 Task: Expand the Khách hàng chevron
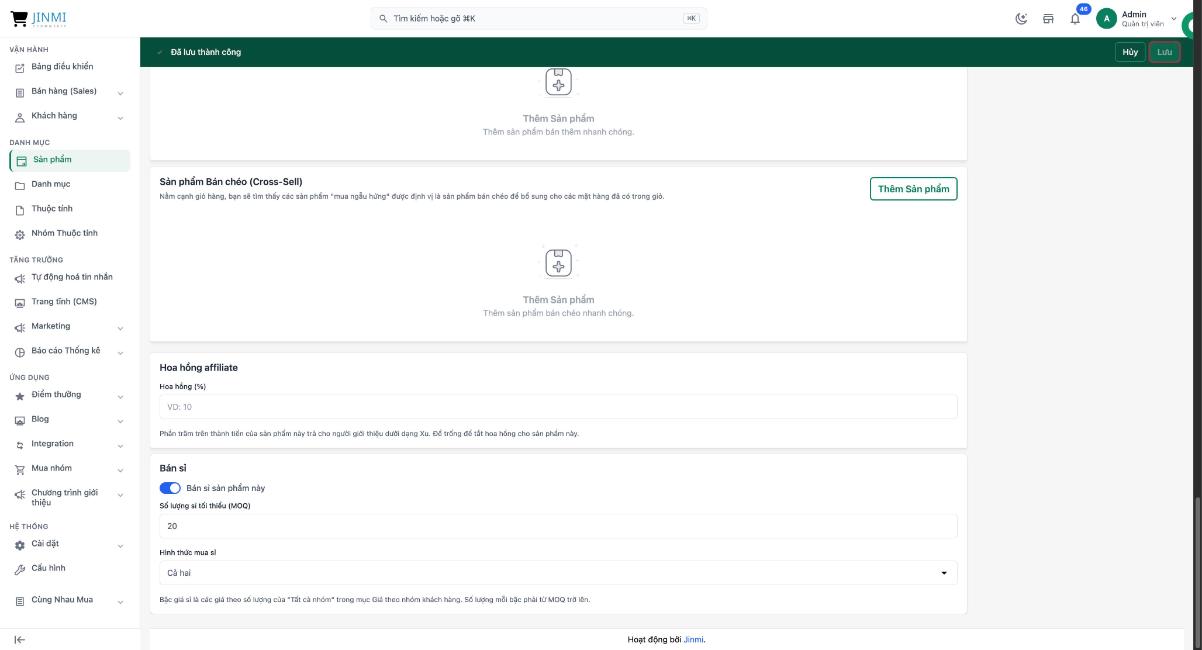click(x=120, y=117)
